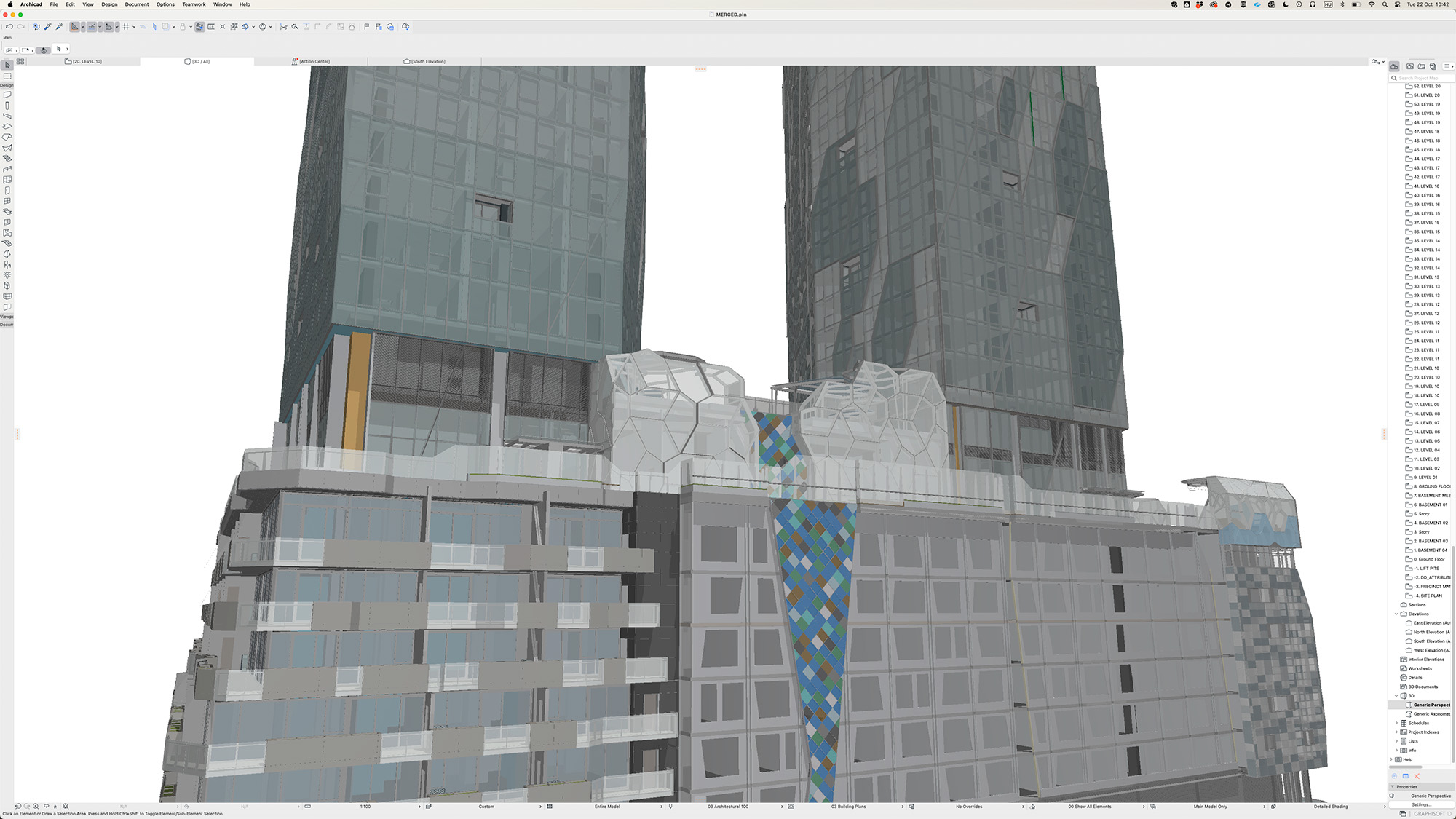The image size is (1456, 819).
Task: Select the Inject Parameters syringe tool
Action: (60, 27)
